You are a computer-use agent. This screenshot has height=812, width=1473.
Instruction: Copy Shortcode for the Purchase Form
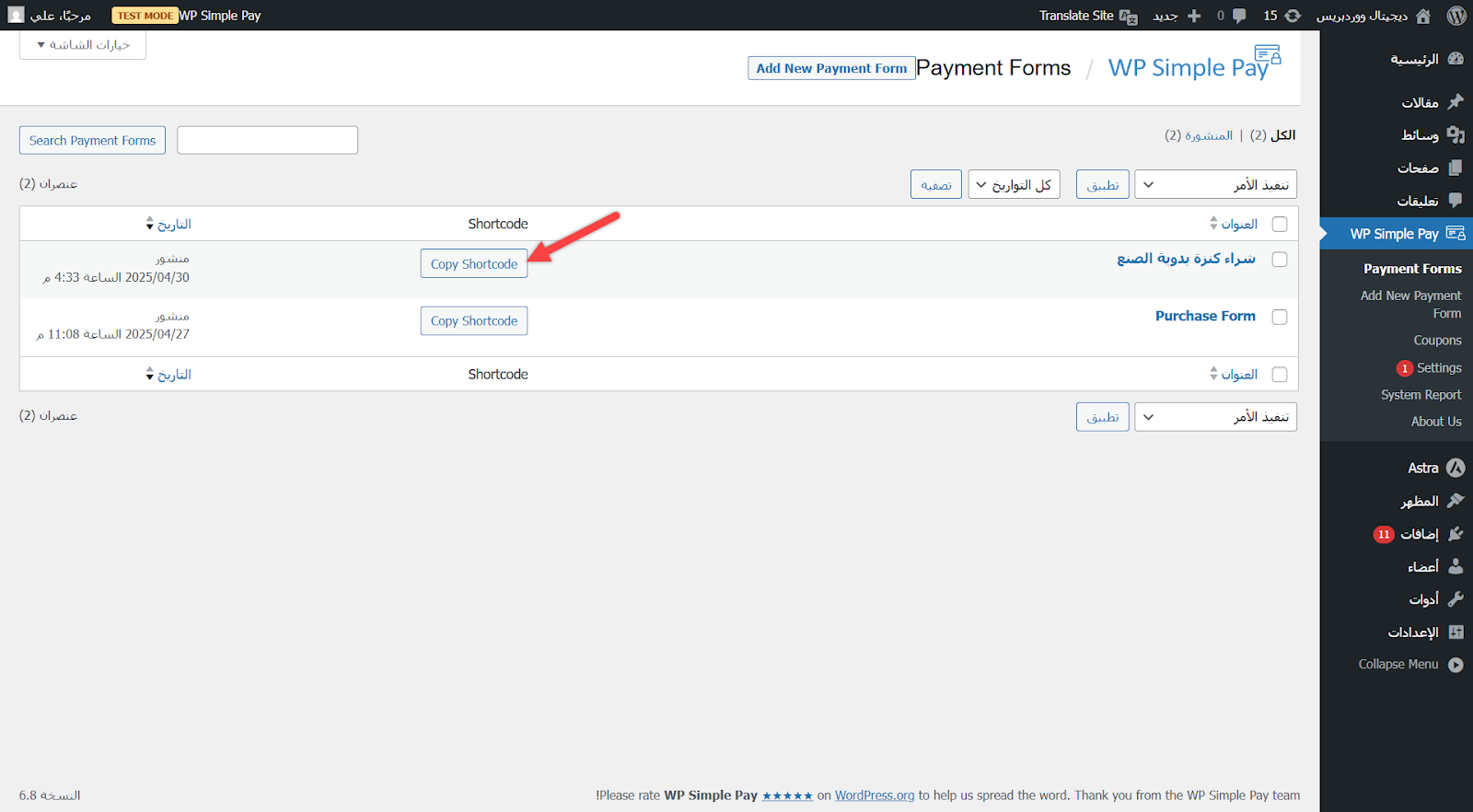[473, 321]
